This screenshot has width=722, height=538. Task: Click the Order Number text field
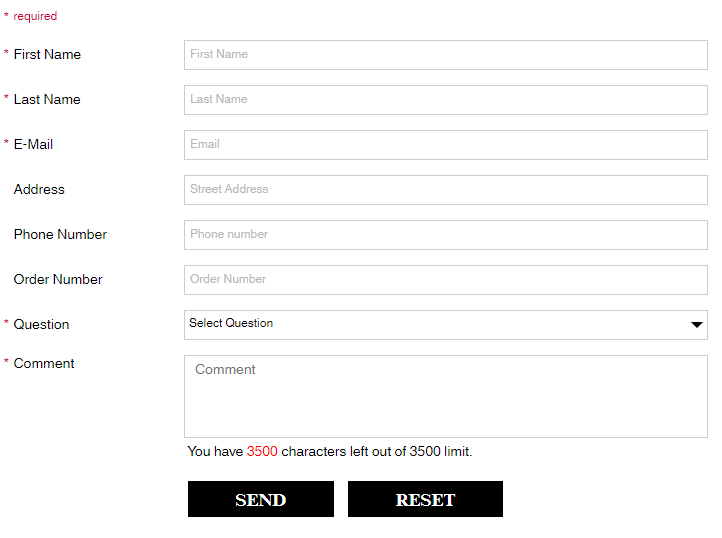tap(446, 280)
